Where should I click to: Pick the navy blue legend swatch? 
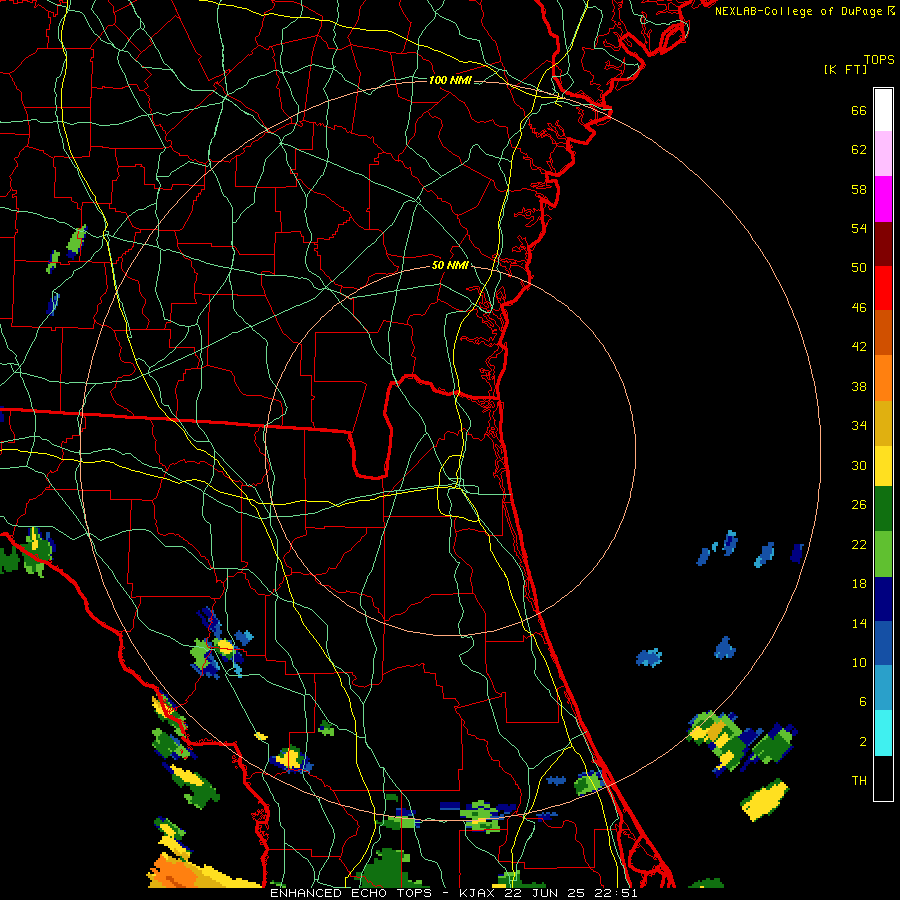pos(883,599)
